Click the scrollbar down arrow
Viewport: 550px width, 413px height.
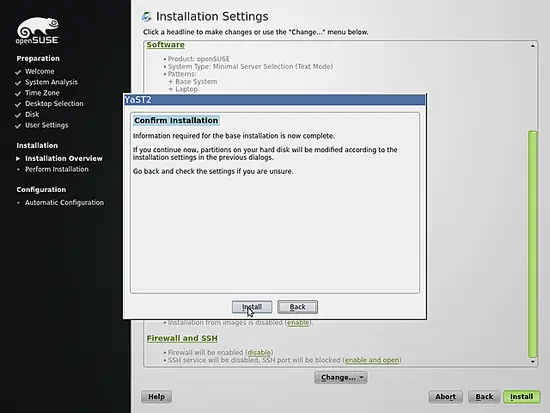[x=532, y=362]
